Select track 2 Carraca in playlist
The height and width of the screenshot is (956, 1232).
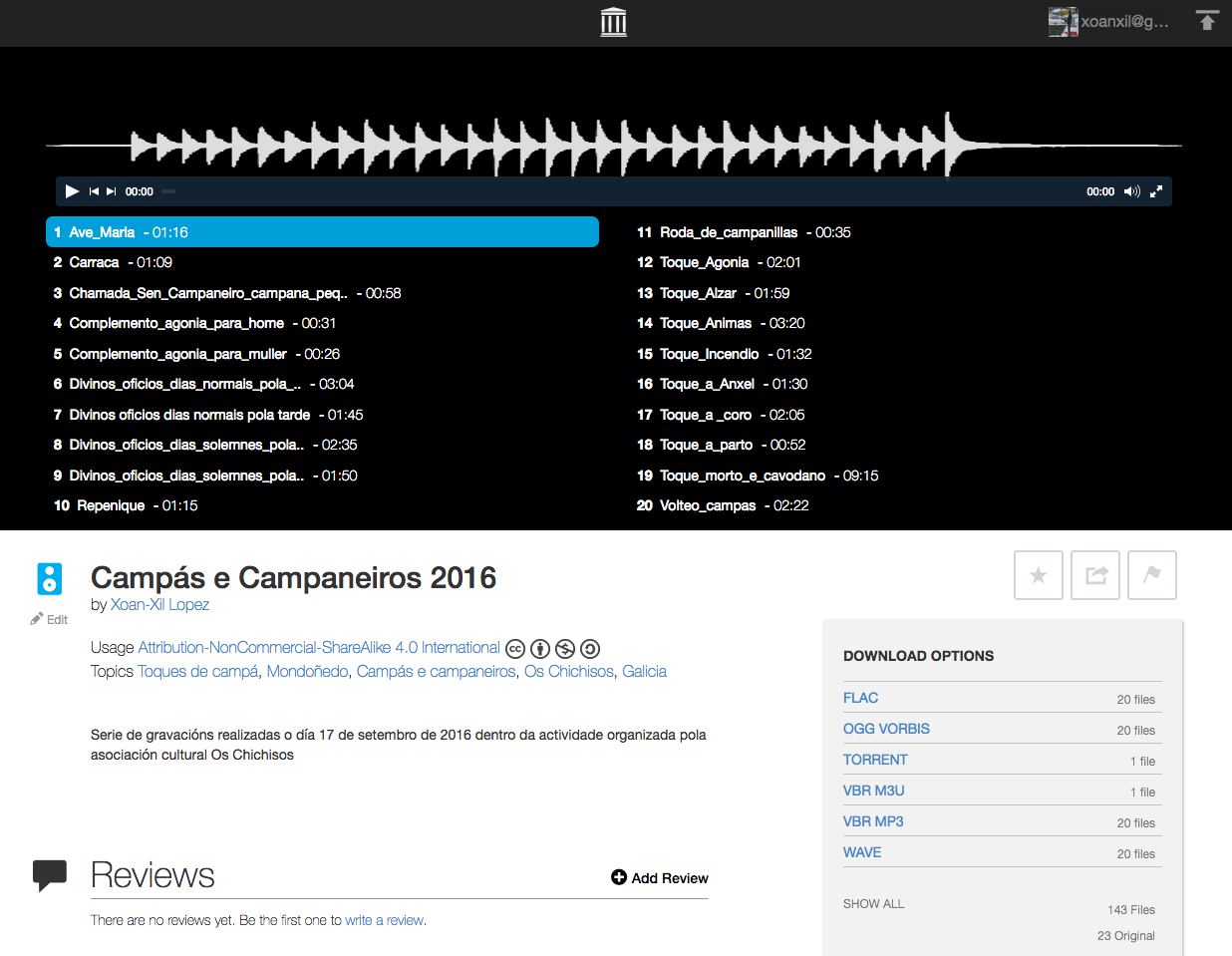click(x=94, y=262)
